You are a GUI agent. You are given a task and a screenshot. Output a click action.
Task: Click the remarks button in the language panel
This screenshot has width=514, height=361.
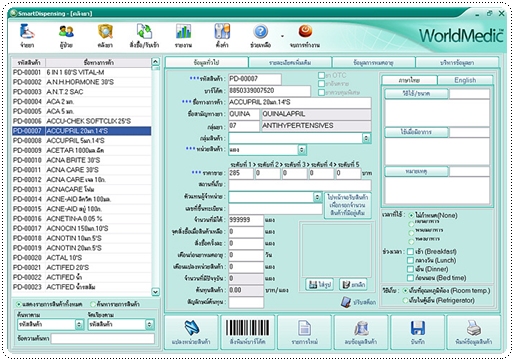click(x=416, y=171)
